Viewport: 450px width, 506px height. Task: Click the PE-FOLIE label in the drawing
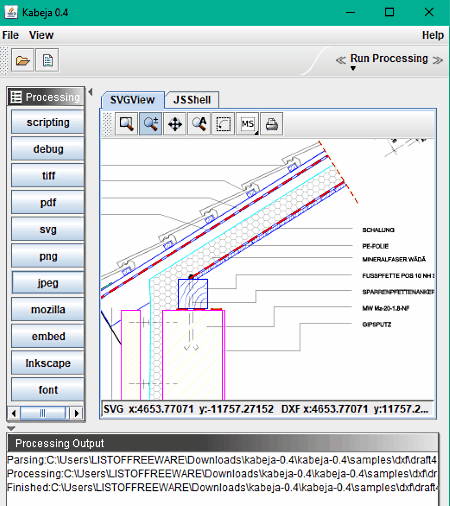tap(375, 246)
